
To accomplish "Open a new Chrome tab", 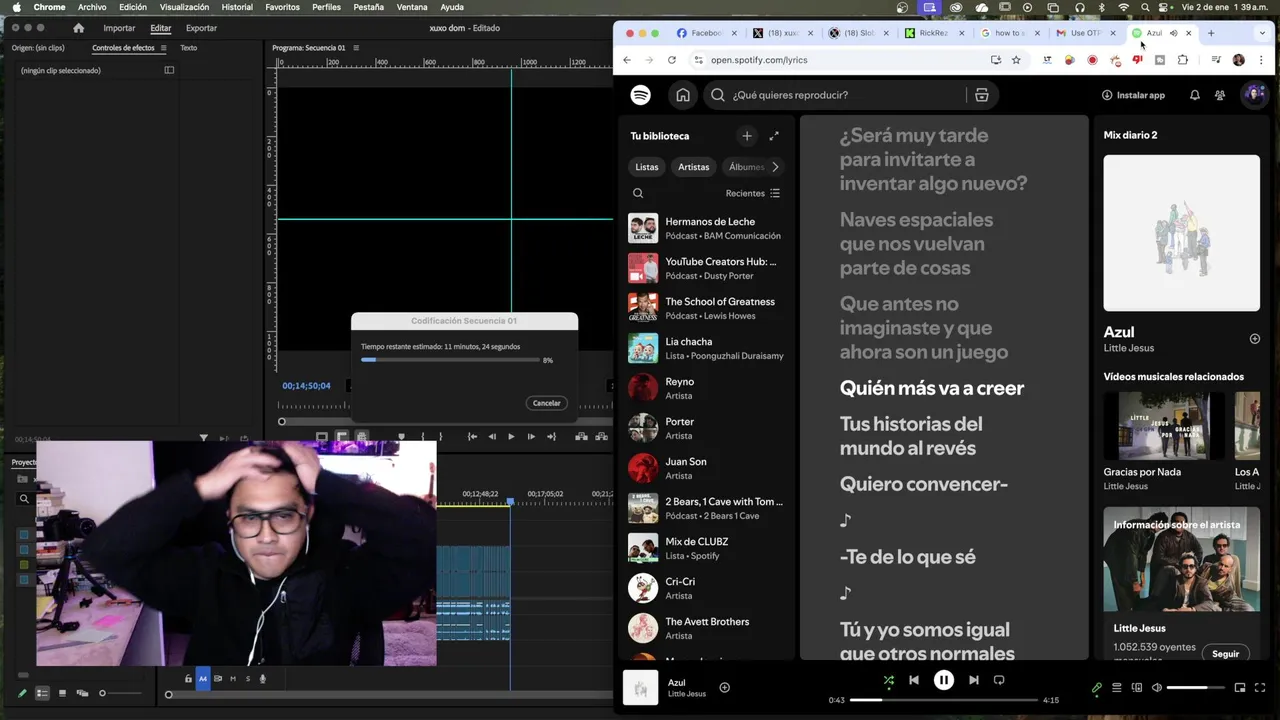I will 1211,33.
